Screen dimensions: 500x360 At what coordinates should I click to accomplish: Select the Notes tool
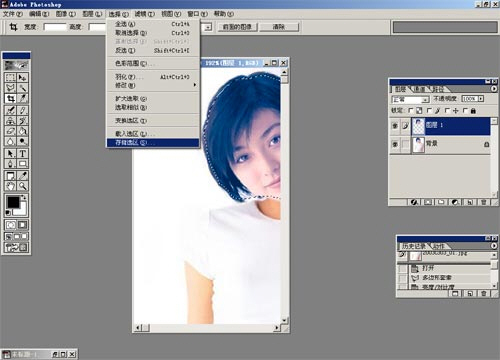pyautogui.click(x=10, y=176)
